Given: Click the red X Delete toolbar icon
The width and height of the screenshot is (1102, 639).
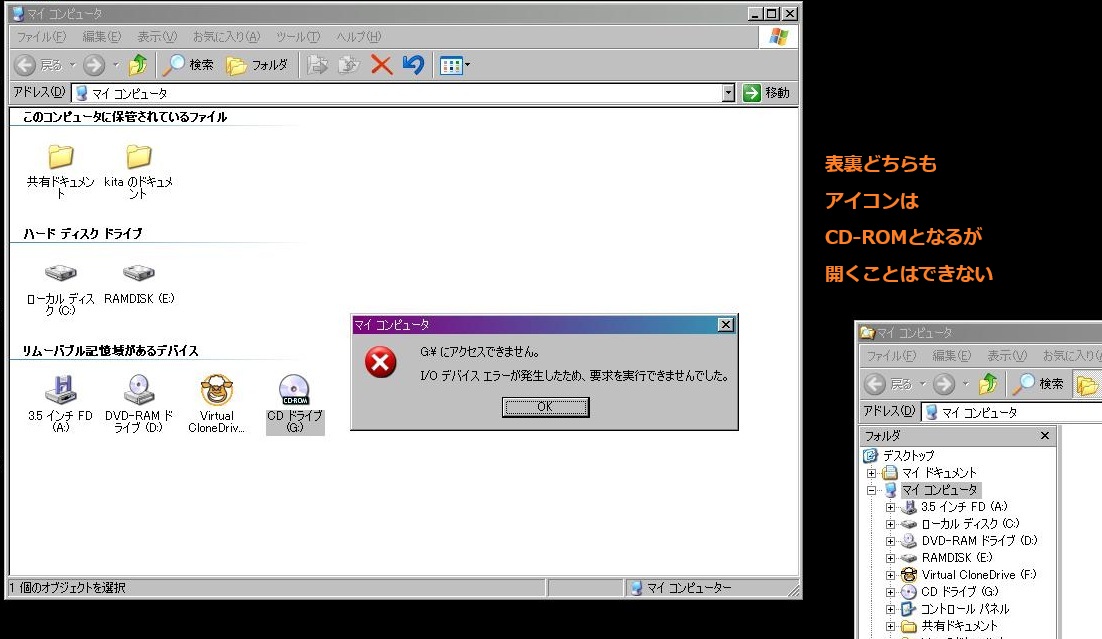Looking at the screenshot, I should point(381,65).
